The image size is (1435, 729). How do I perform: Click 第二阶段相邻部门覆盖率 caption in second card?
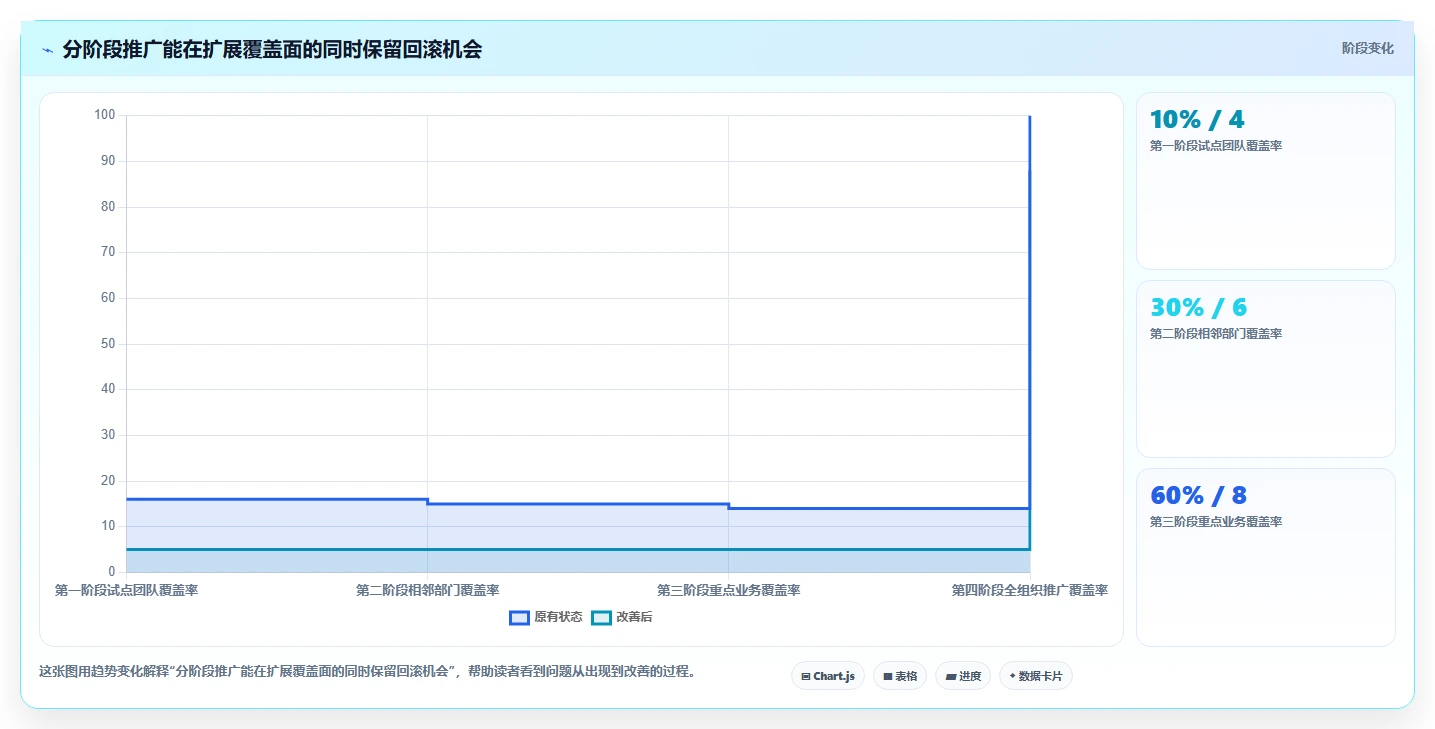coord(1216,334)
